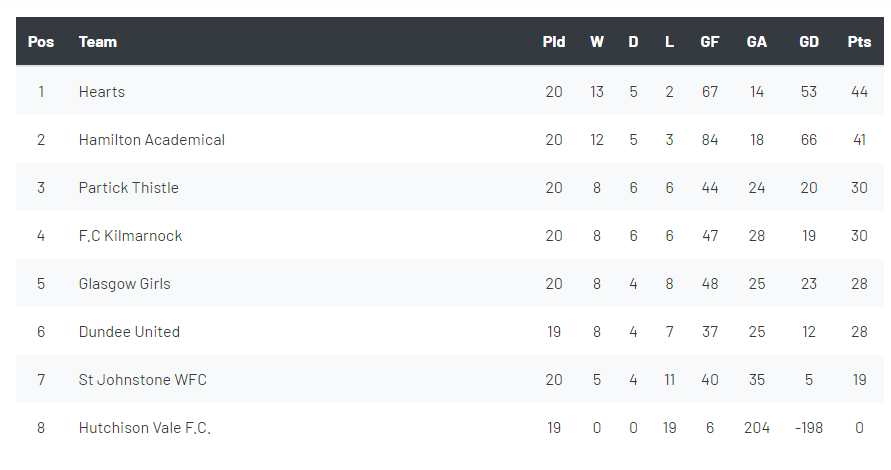Click the Pos column header
891x470 pixels.
[41, 42]
